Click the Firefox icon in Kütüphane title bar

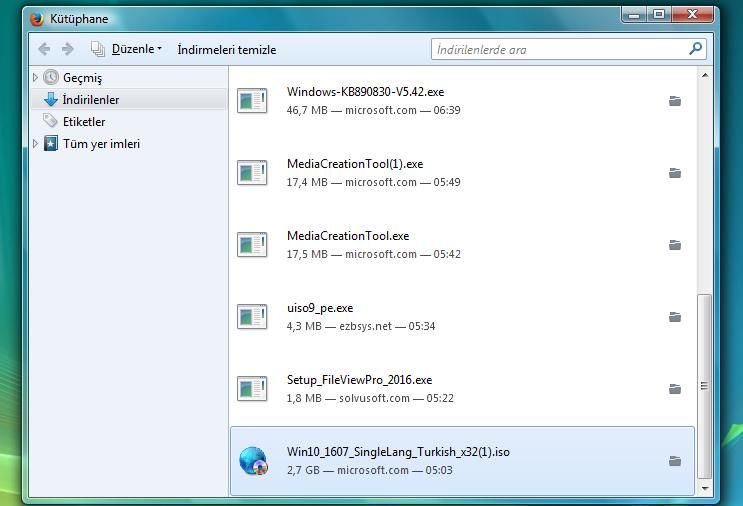[x=37, y=18]
